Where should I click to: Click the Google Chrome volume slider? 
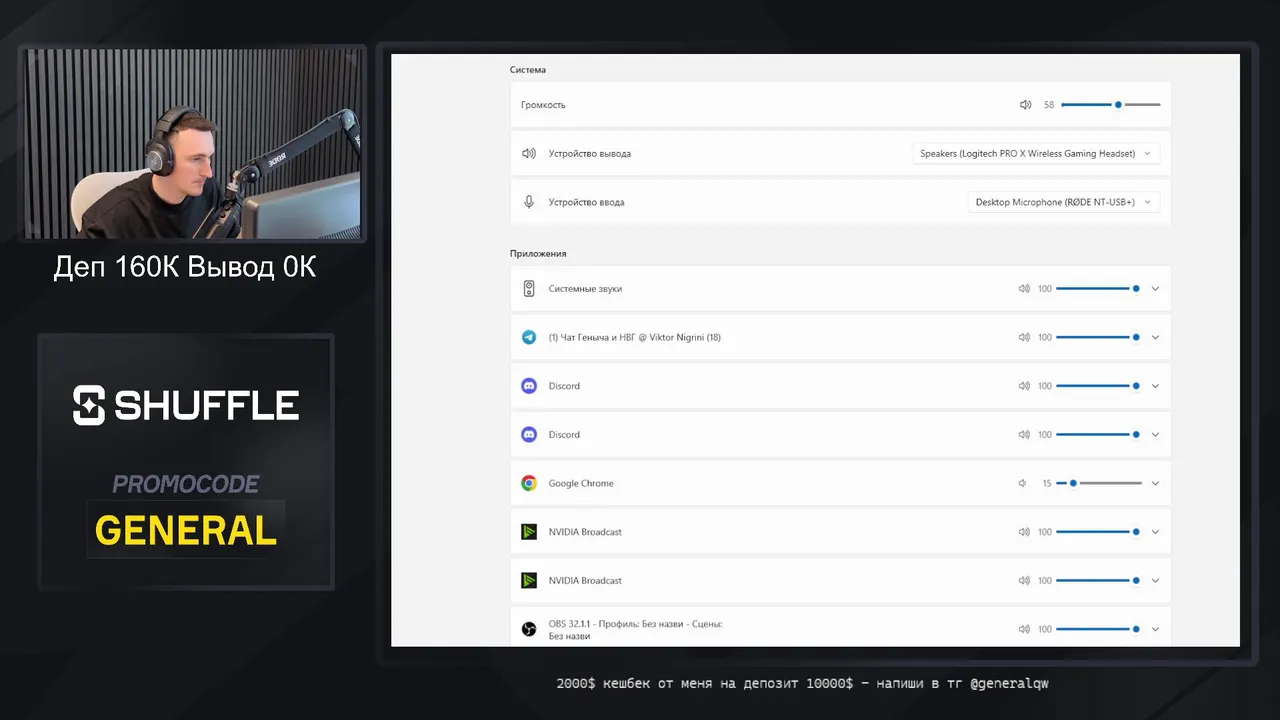click(x=1099, y=483)
